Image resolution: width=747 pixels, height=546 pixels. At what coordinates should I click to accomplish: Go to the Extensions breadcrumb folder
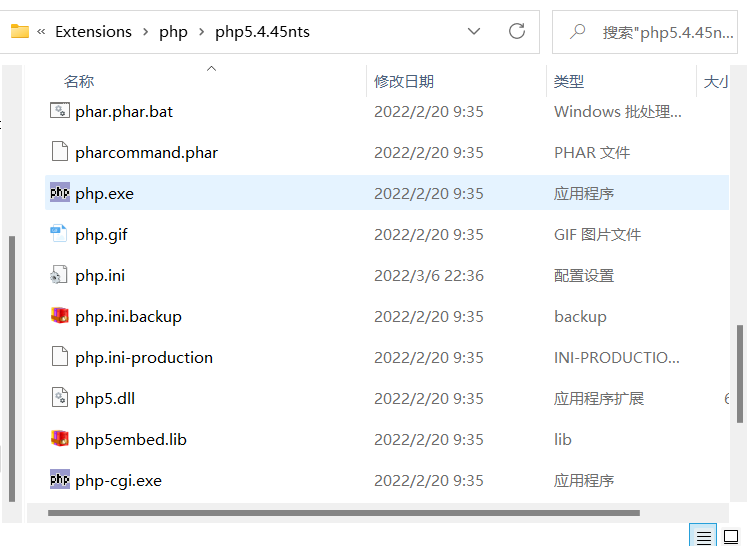[93, 32]
